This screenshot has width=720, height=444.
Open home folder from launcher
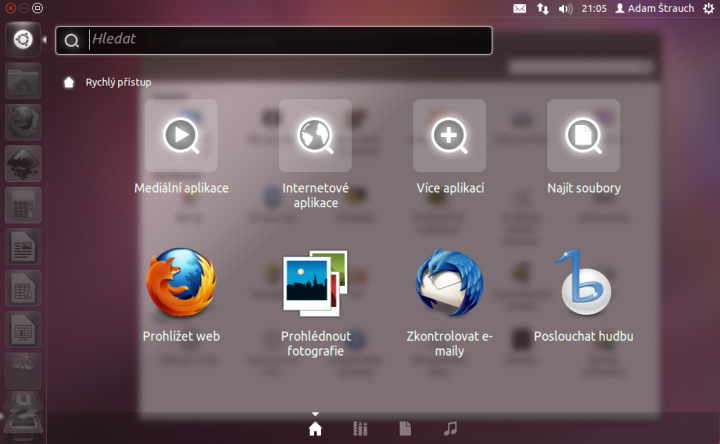tap(23, 81)
